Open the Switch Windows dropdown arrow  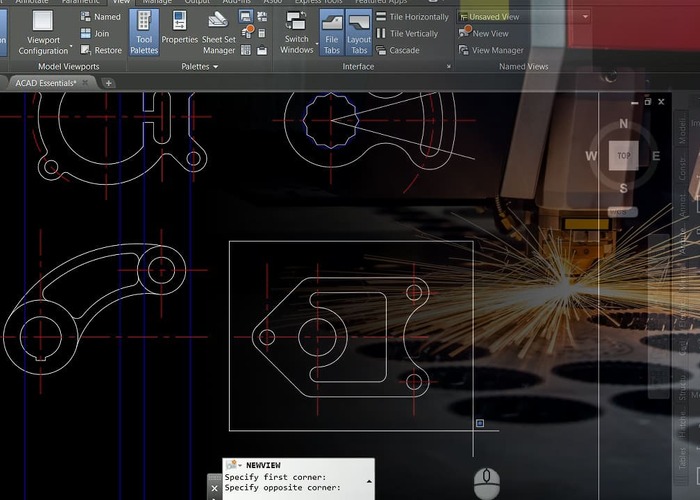317,44
